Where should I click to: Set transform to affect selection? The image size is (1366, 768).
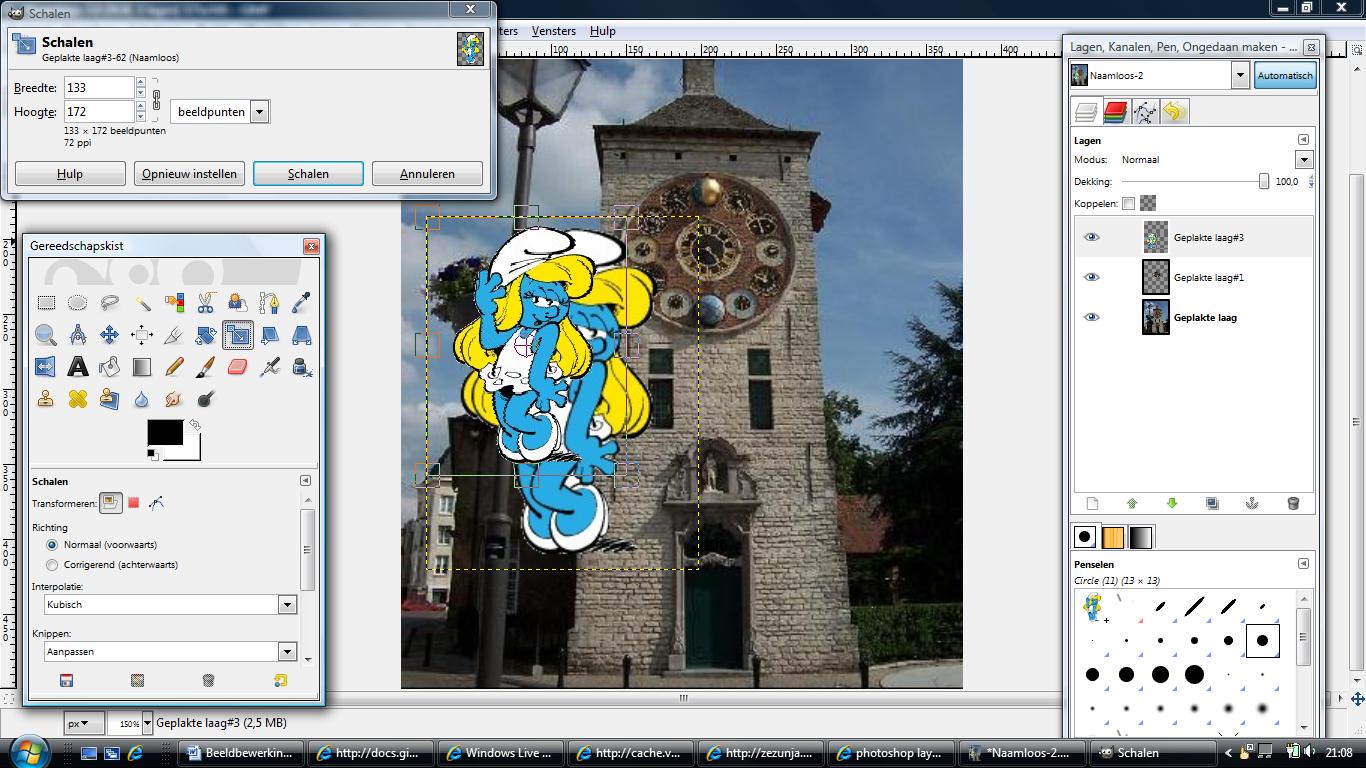pyautogui.click(x=133, y=503)
